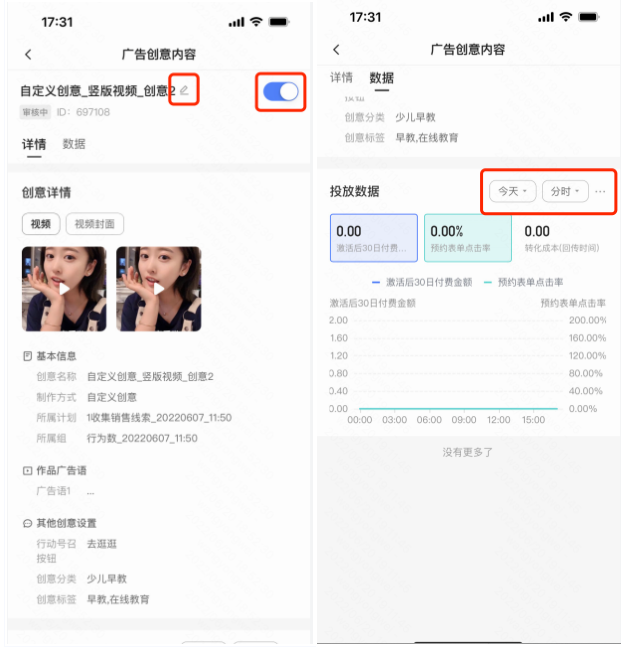Open the 今天 date dropdown
This screenshot has height=647, width=621.
tap(512, 191)
